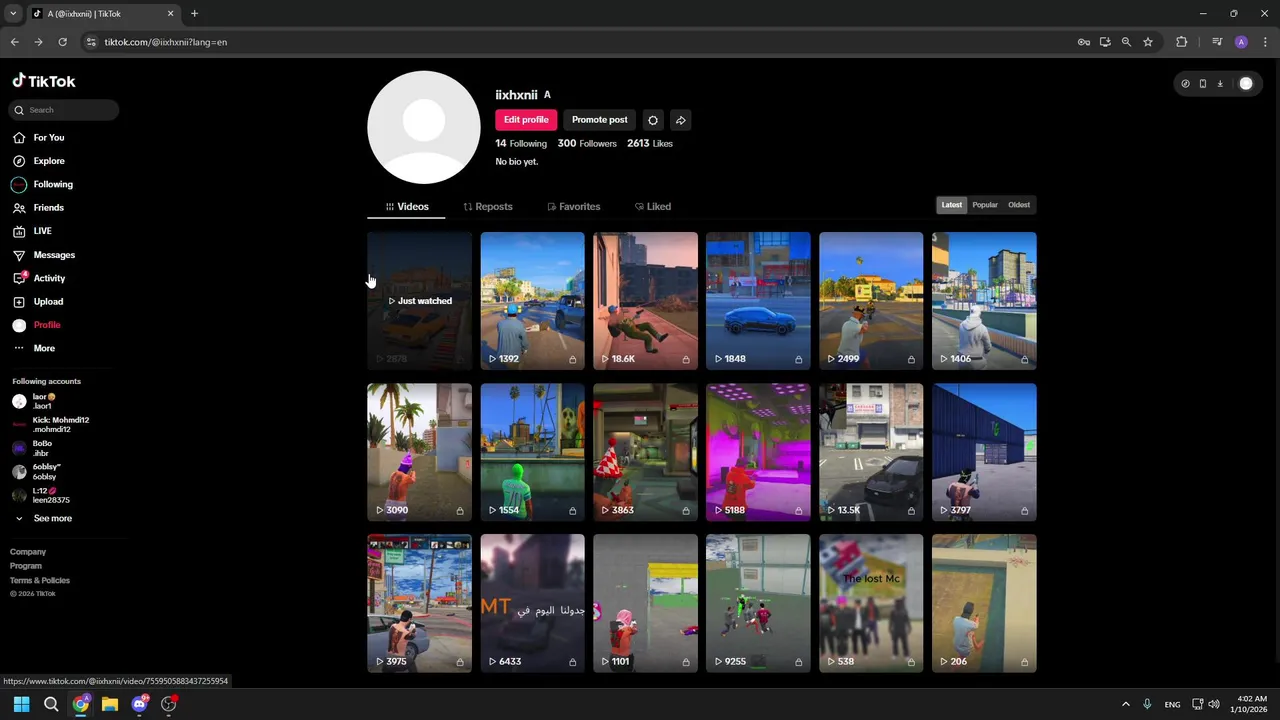Open the video with 18.6K views
Screen dimensions: 1280x720
645,301
